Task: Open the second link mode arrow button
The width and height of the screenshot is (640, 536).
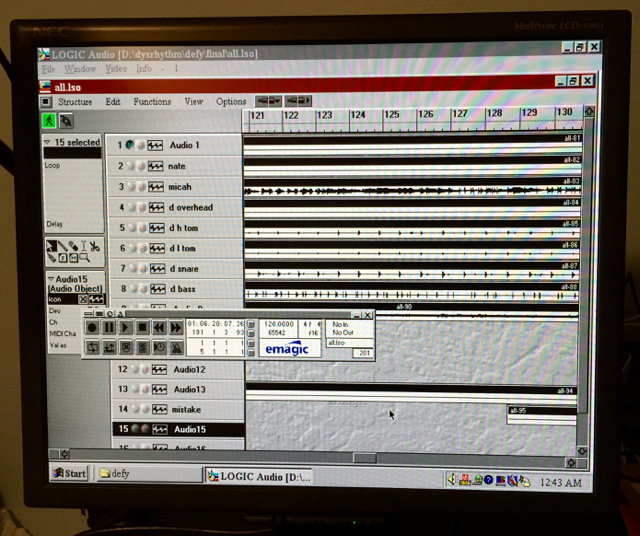Action: 298,100
